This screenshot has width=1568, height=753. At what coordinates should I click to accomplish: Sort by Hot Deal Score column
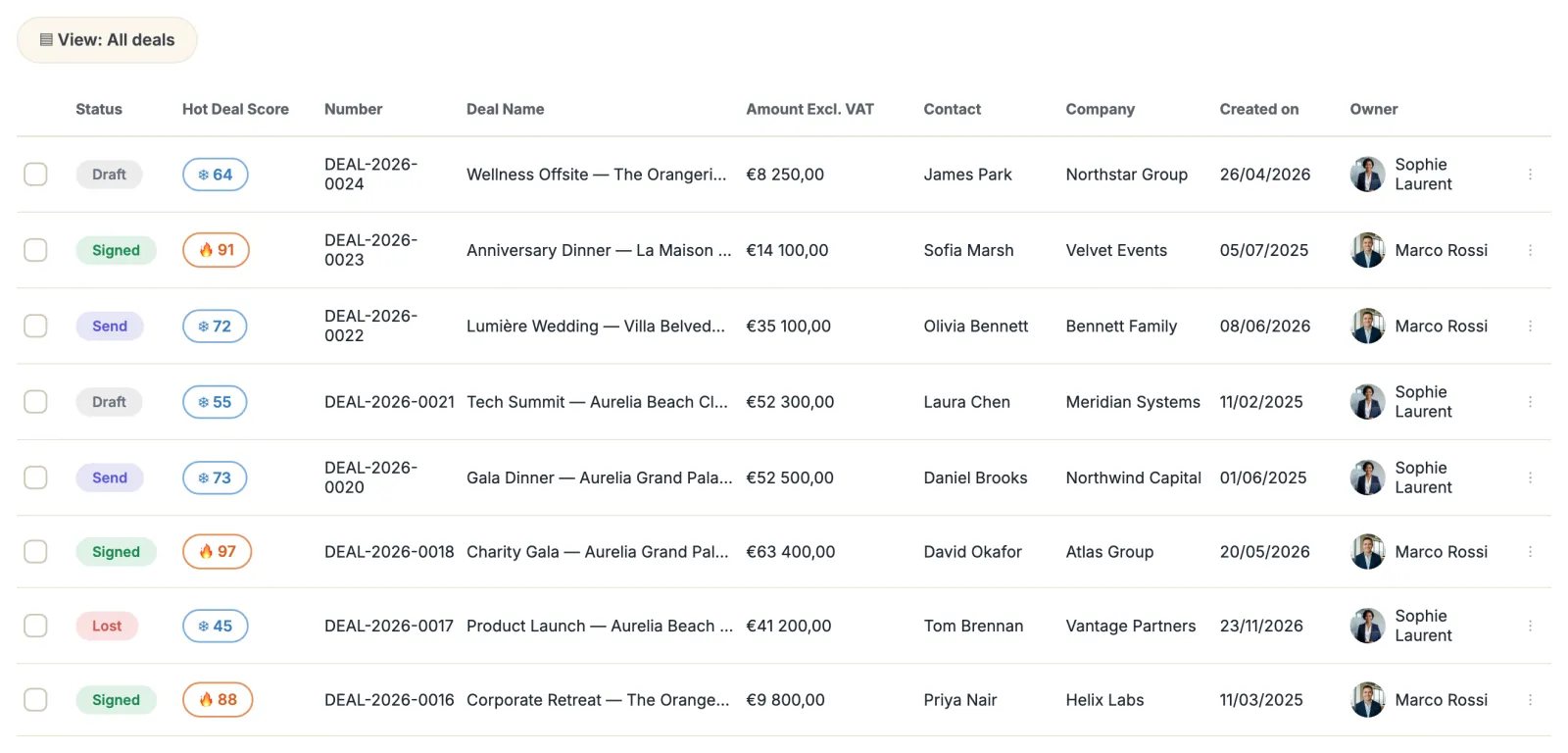coord(235,109)
